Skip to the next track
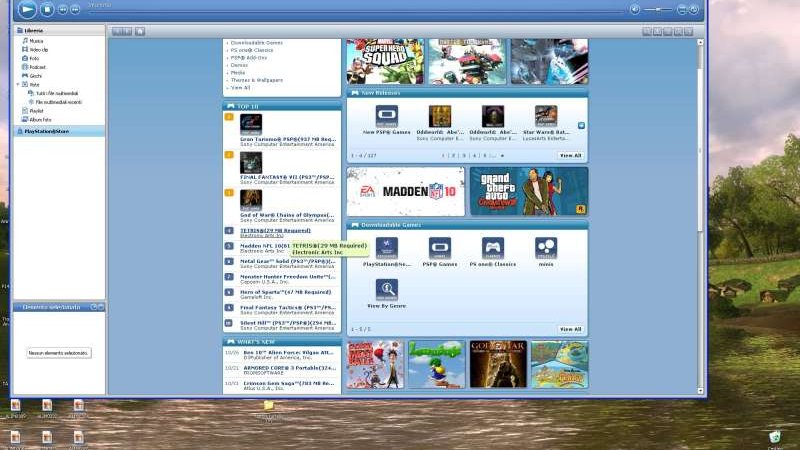The width and height of the screenshot is (800, 450). click(x=75, y=10)
